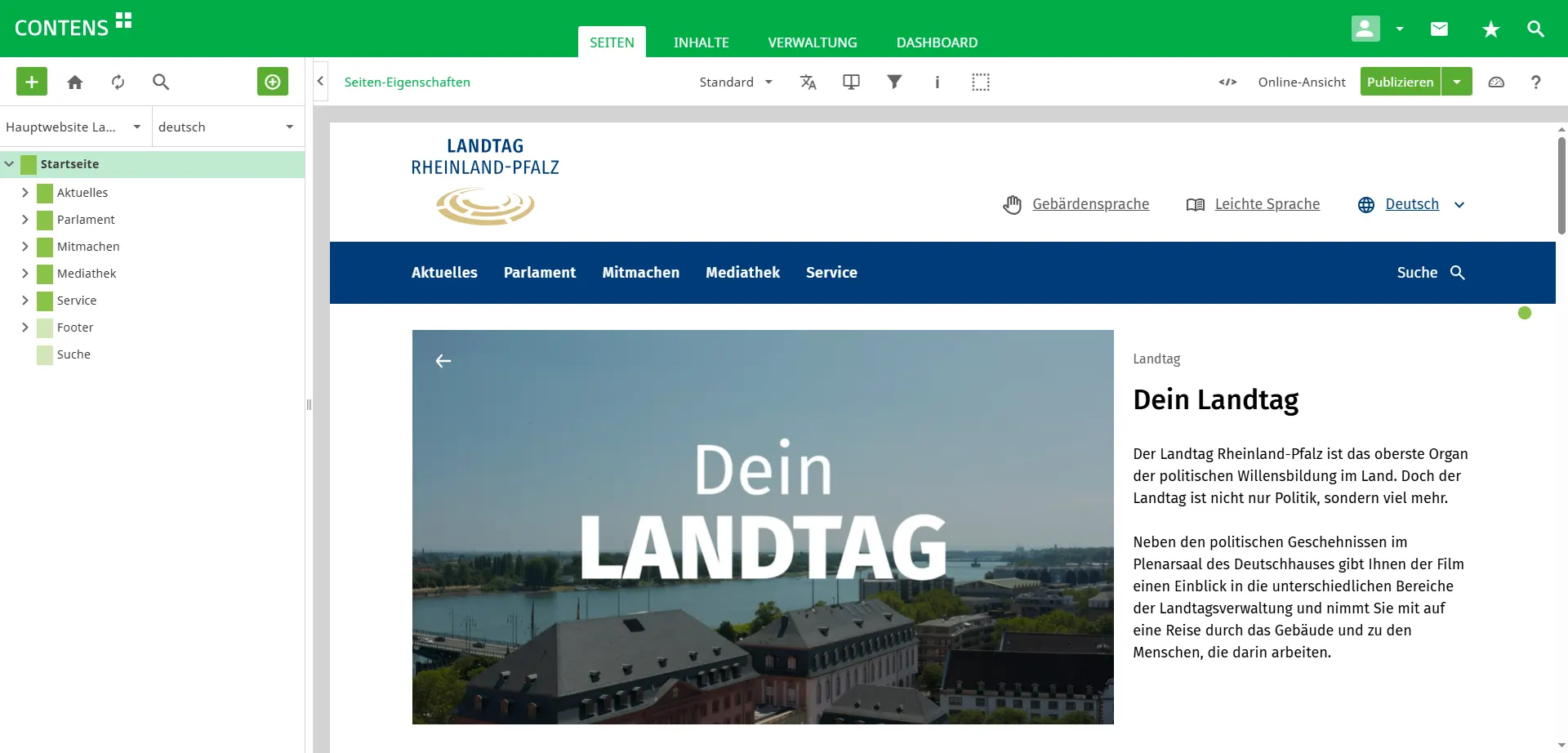Click the Publizieren button

pyautogui.click(x=1400, y=82)
